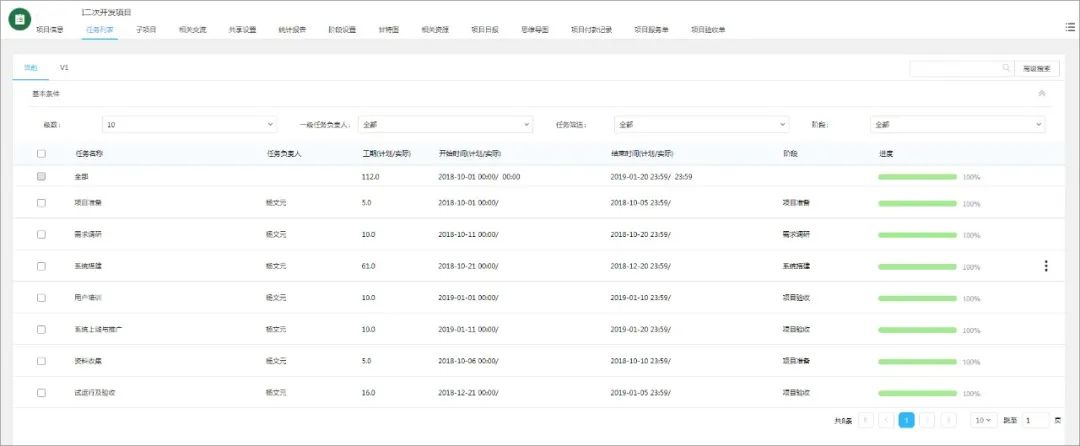Select the 资料收集 task checkbox
The width and height of the screenshot is (1080, 446).
click(x=41, y=361)
